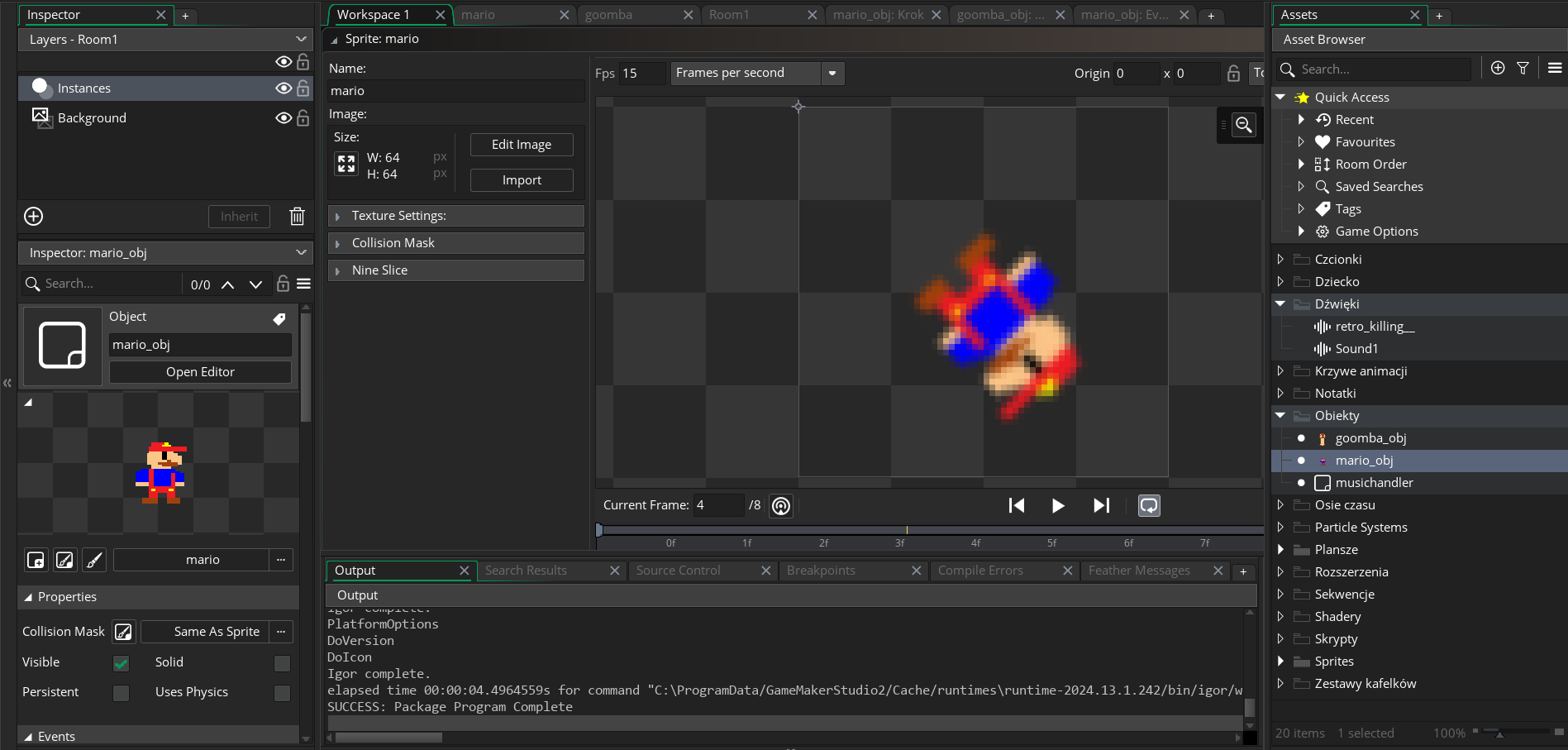The height and width of the screenshot is (750, 1568).
Task: Click the Edit Image button
Action: tap(522, 145)
